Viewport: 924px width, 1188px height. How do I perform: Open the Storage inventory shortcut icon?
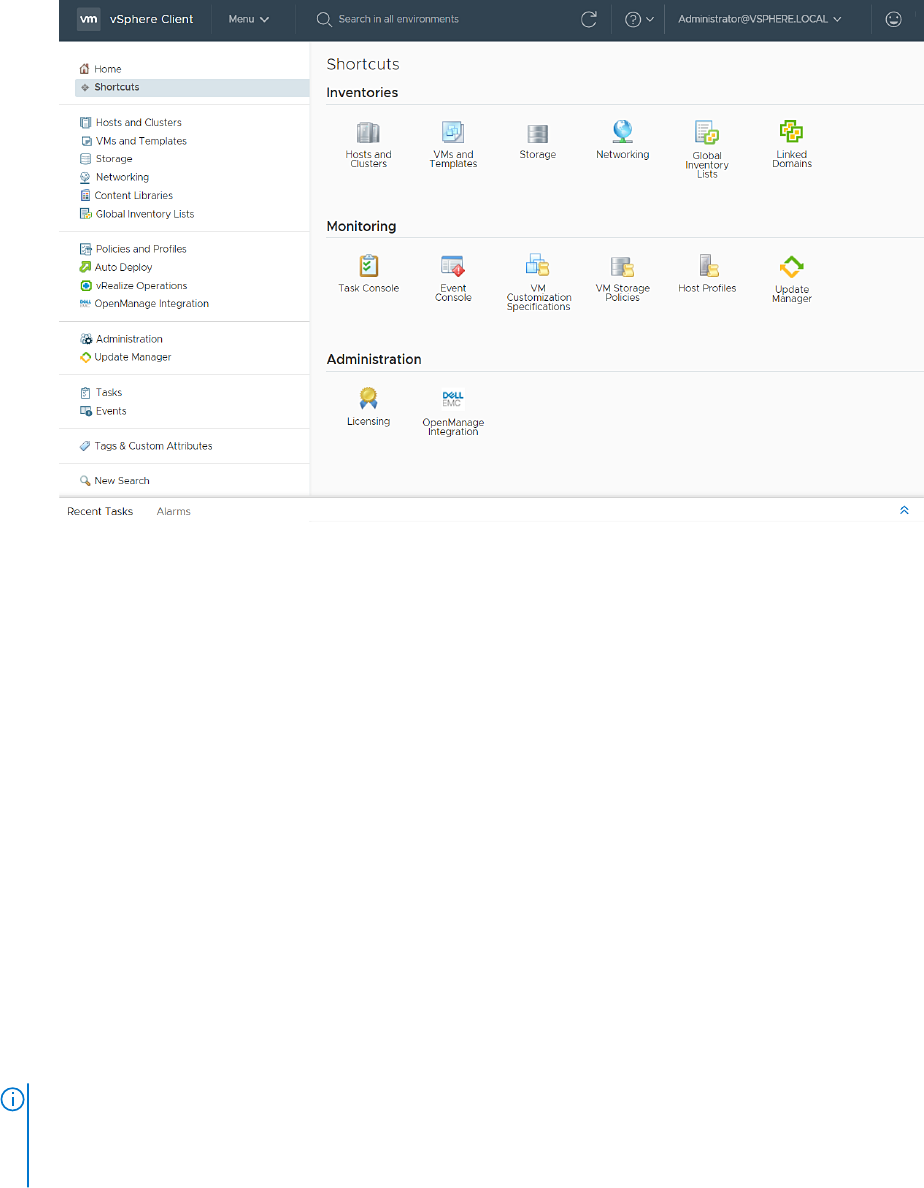[x=538, y=134]
